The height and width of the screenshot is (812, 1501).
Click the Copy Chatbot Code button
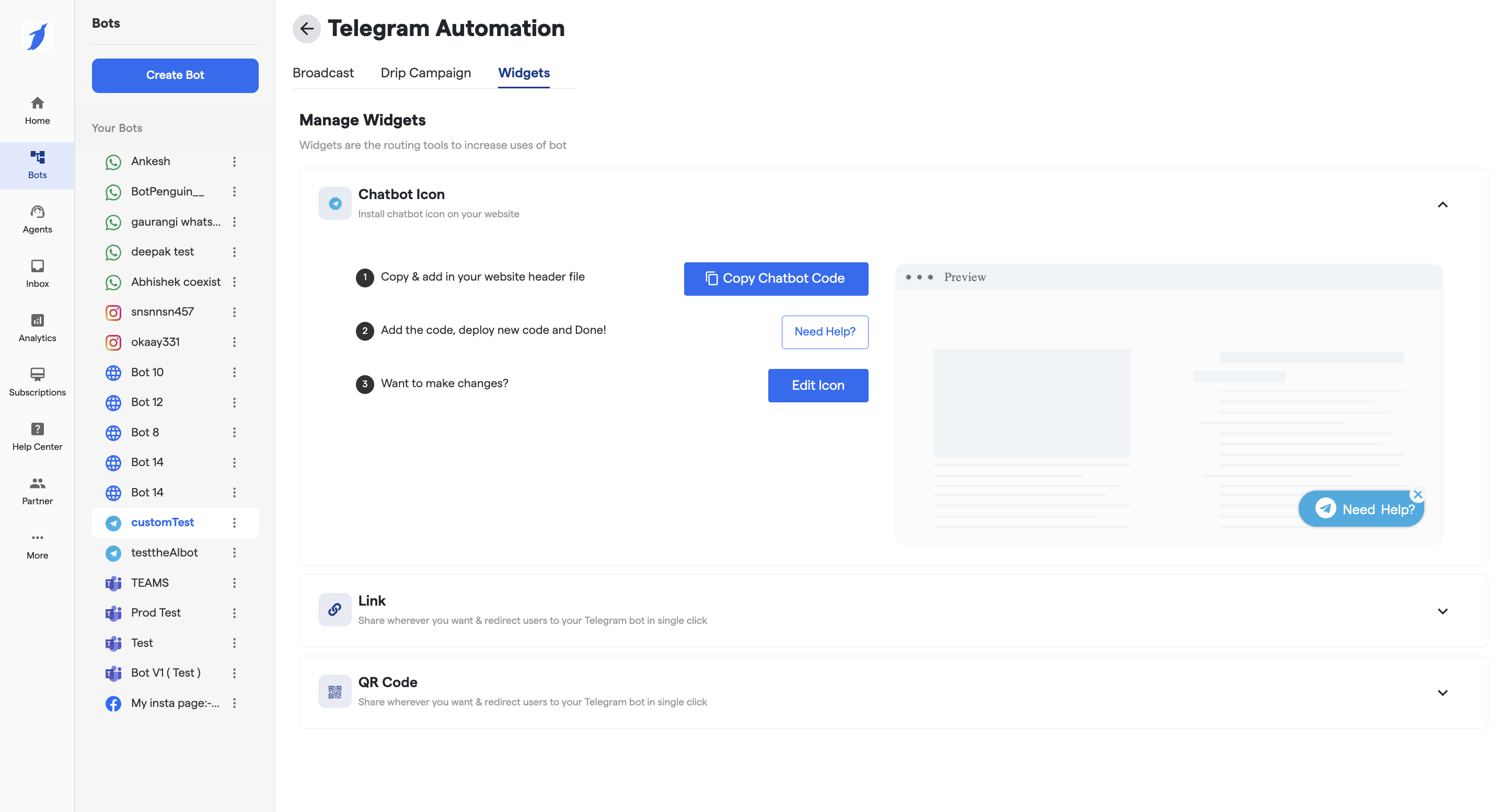click(776, 279)
